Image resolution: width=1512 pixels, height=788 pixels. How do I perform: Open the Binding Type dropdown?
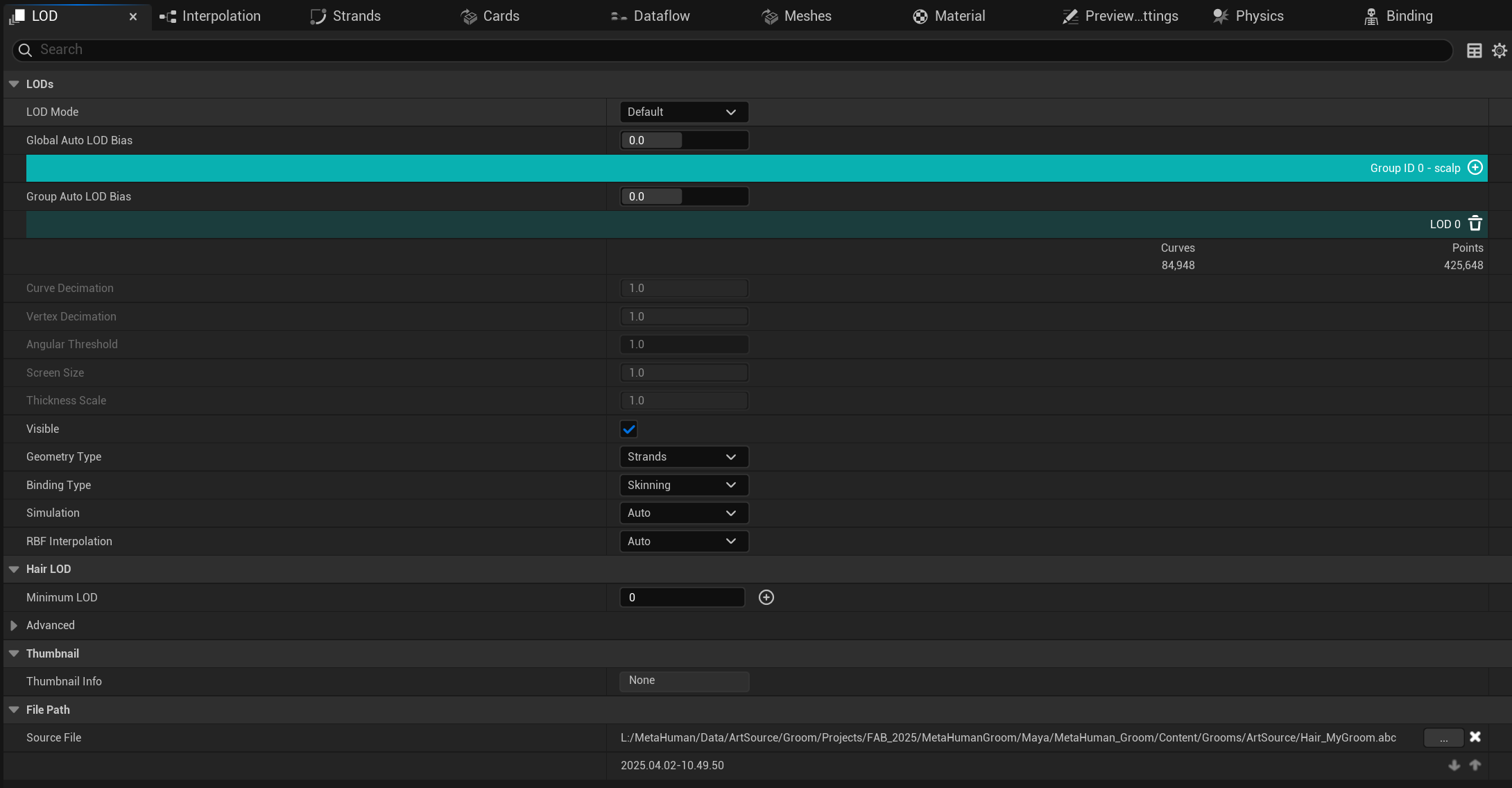click(x=684, y=485)
